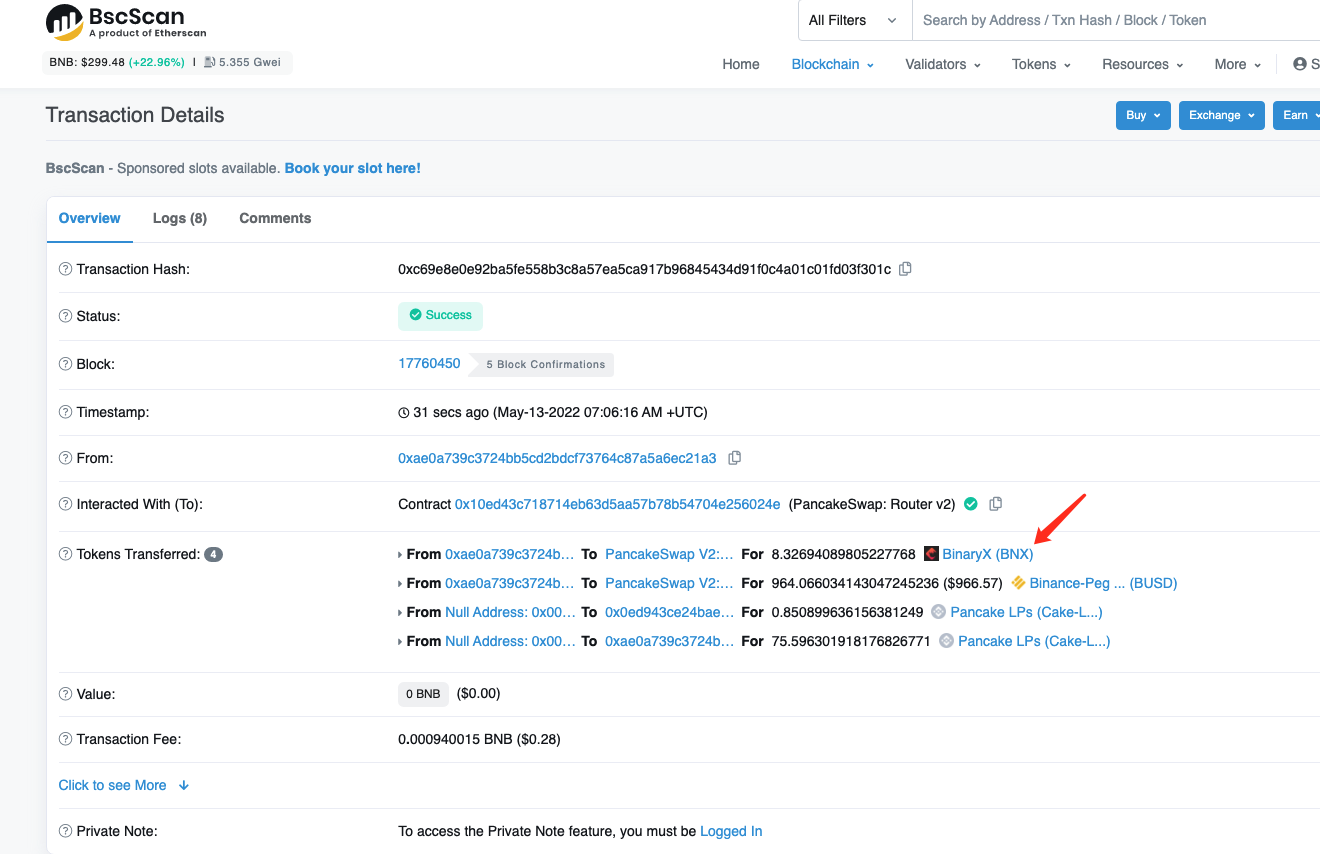Image resolution: width=1320 pixels, height=854 pixels.
Task: Click the Tokens Transferred count badge 4
Action: point(213,554)
